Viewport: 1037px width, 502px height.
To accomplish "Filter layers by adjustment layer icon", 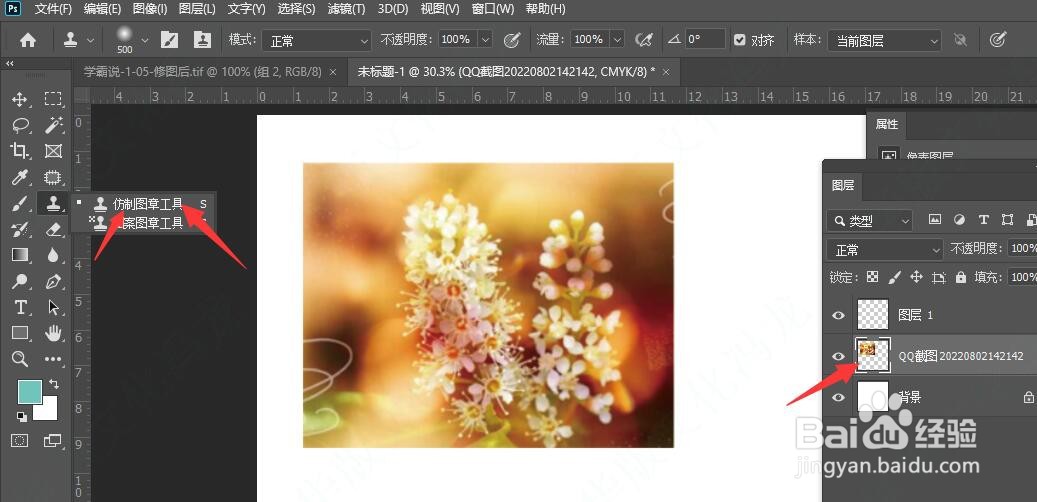I will (959, 220).
